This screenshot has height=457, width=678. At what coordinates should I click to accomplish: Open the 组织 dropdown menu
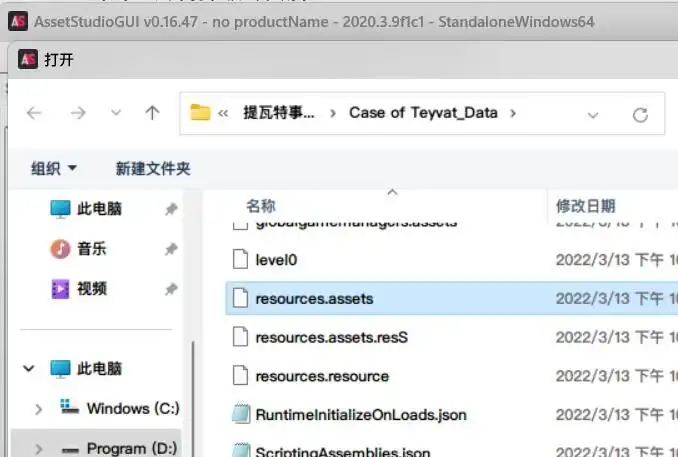click(x=54, y=169)
